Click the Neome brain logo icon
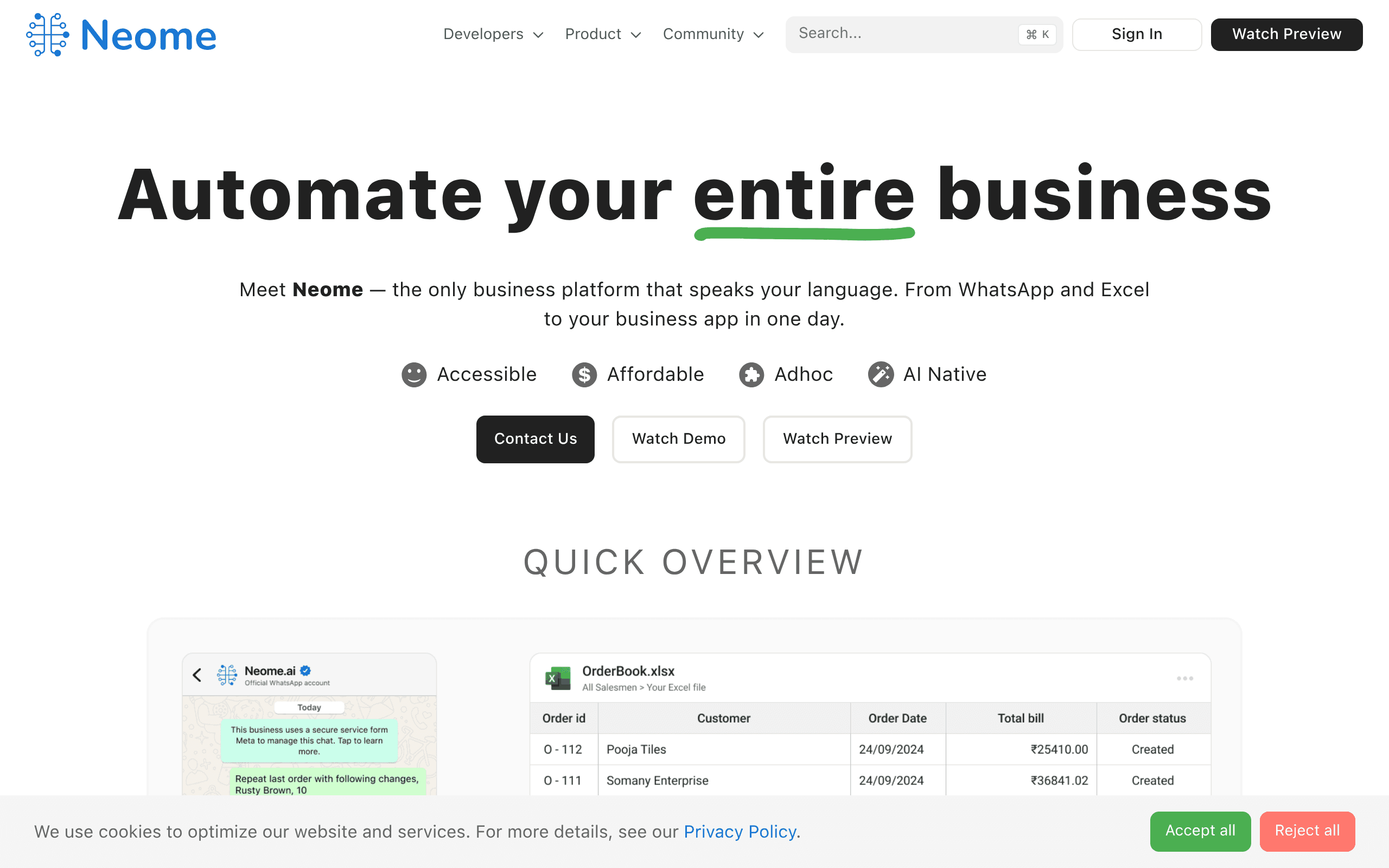This screenshot has height=868, width=1389. 48,34
